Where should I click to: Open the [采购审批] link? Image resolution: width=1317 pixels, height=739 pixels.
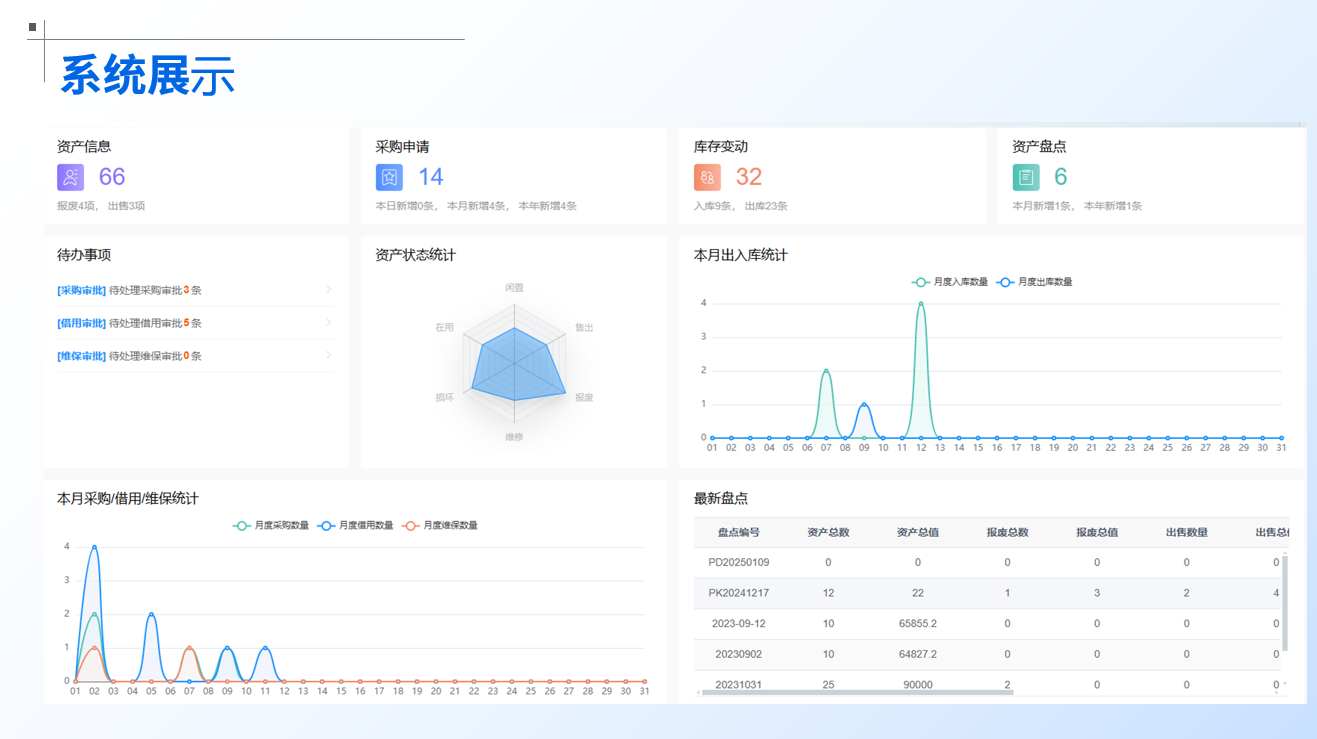(81, 290)
